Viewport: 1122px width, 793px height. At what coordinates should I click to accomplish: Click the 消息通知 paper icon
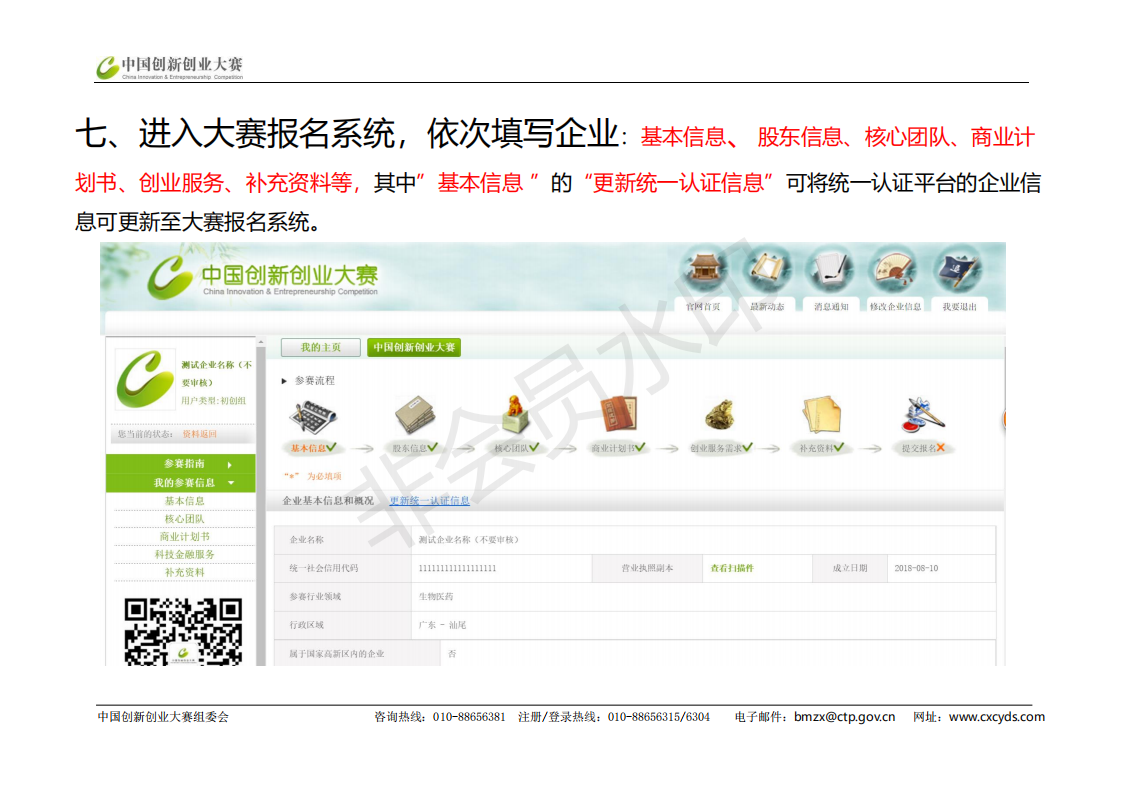click(830, 270)
